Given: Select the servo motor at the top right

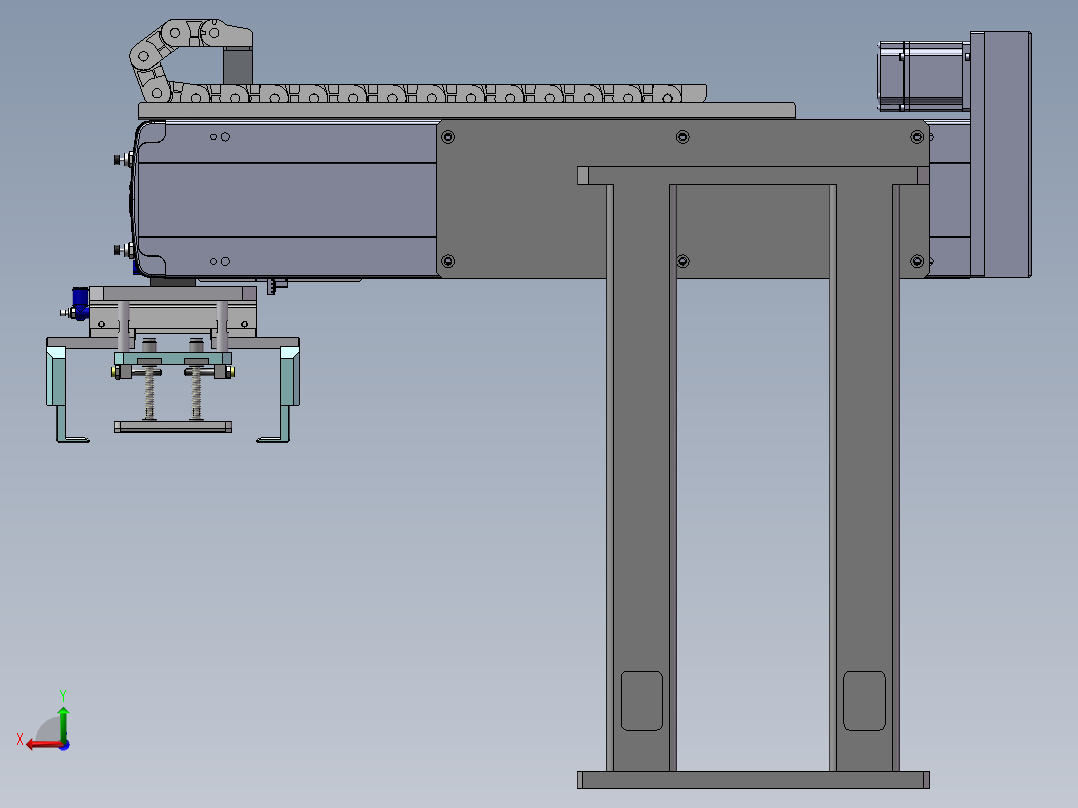Looking at the screenshot, I should [923, 76].
